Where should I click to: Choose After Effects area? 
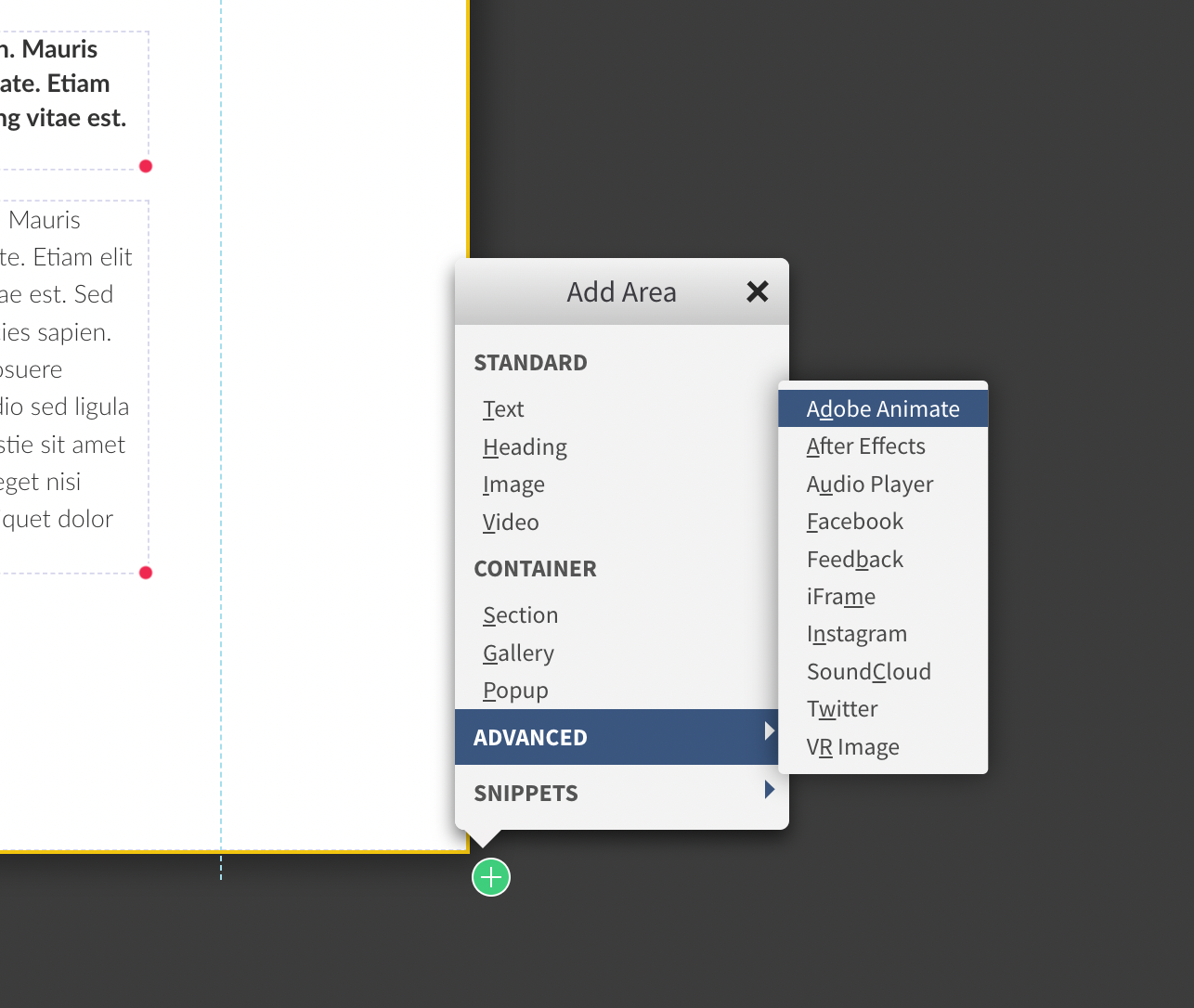pos(865,446)
